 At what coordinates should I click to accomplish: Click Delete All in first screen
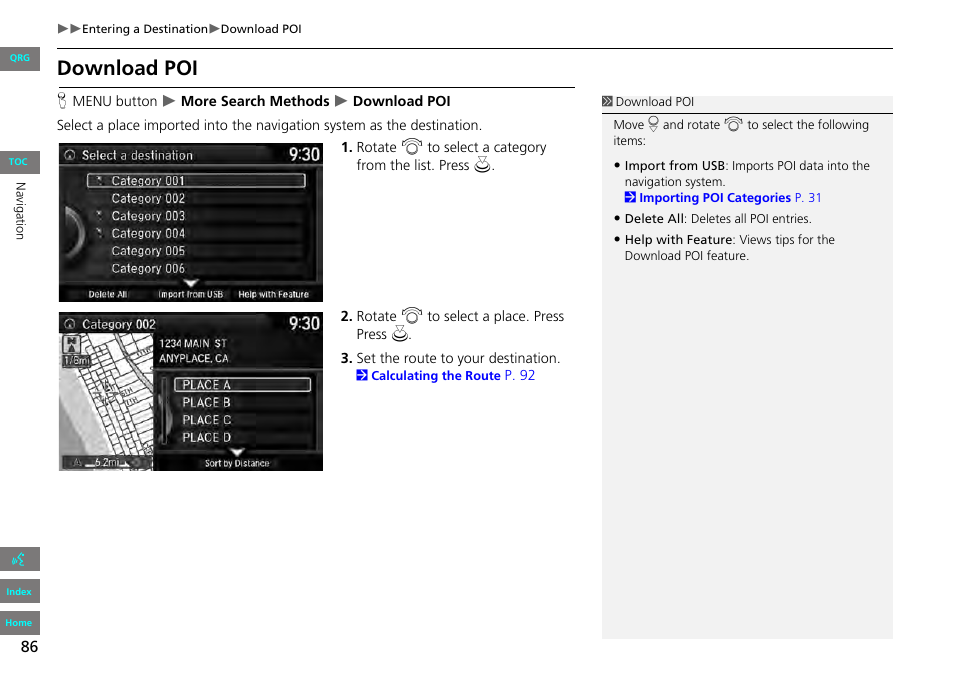108,294
